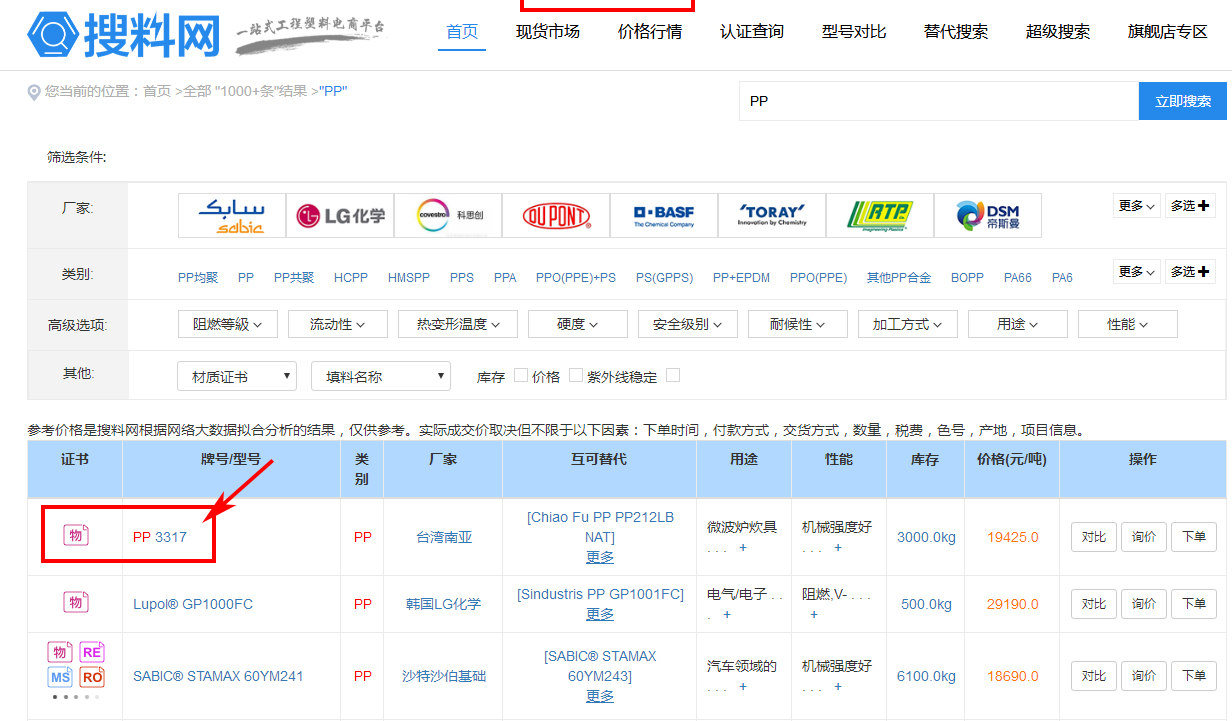Go to the 首页 nav tab
The image size is (1232, 721).
[x=462, y=31]
